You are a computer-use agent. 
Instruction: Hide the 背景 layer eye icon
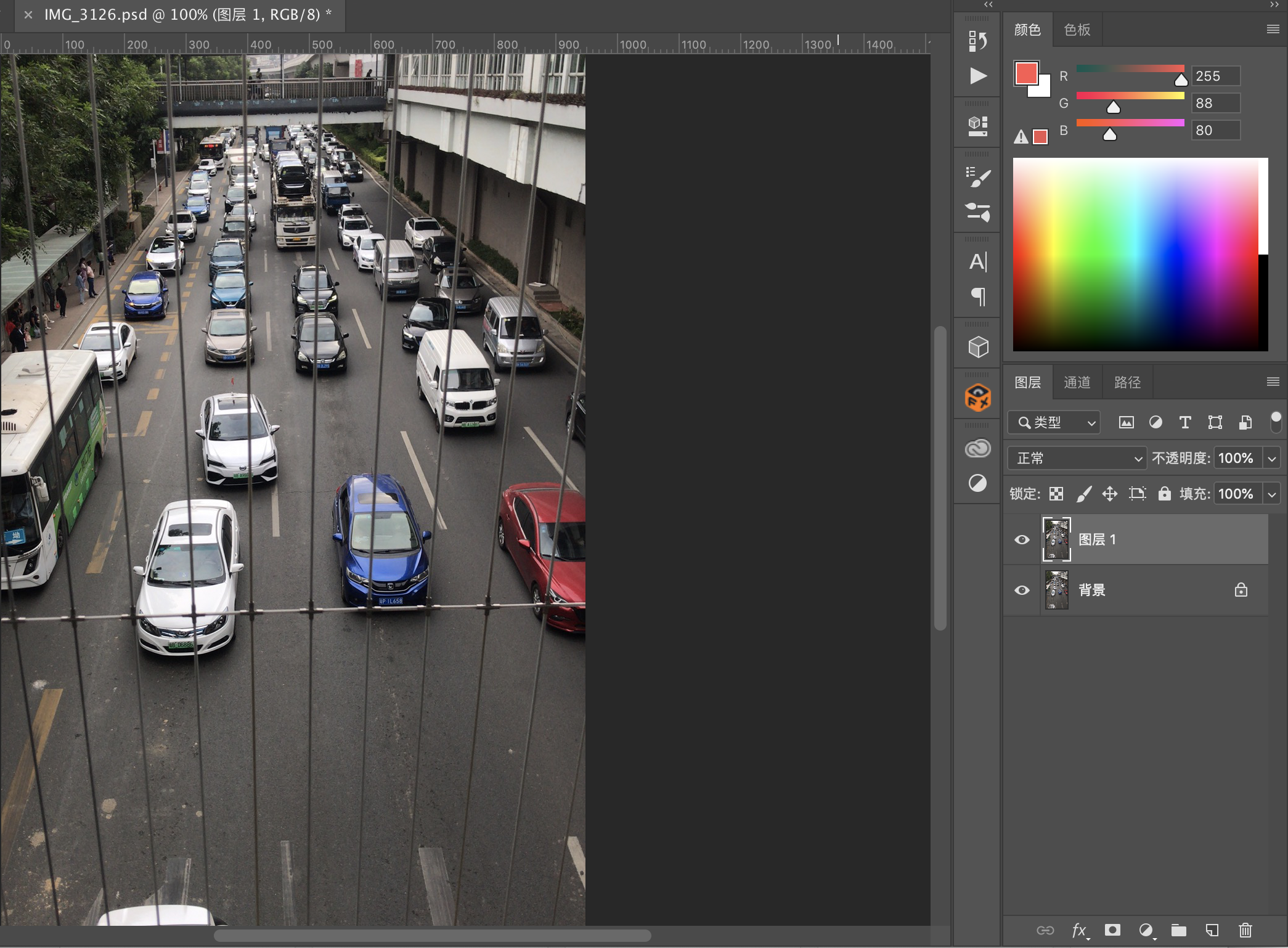pos(1022,590)
